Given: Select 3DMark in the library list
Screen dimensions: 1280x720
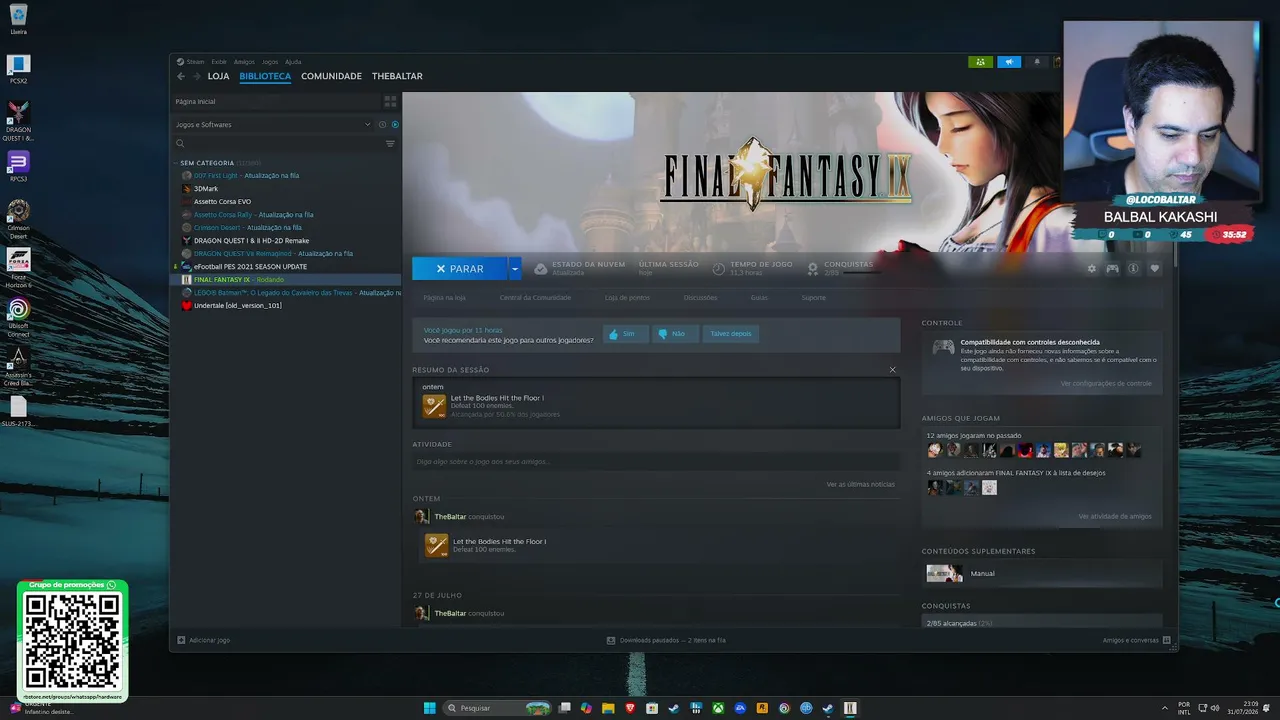Looking at the screenshot, I should (206, 189).
